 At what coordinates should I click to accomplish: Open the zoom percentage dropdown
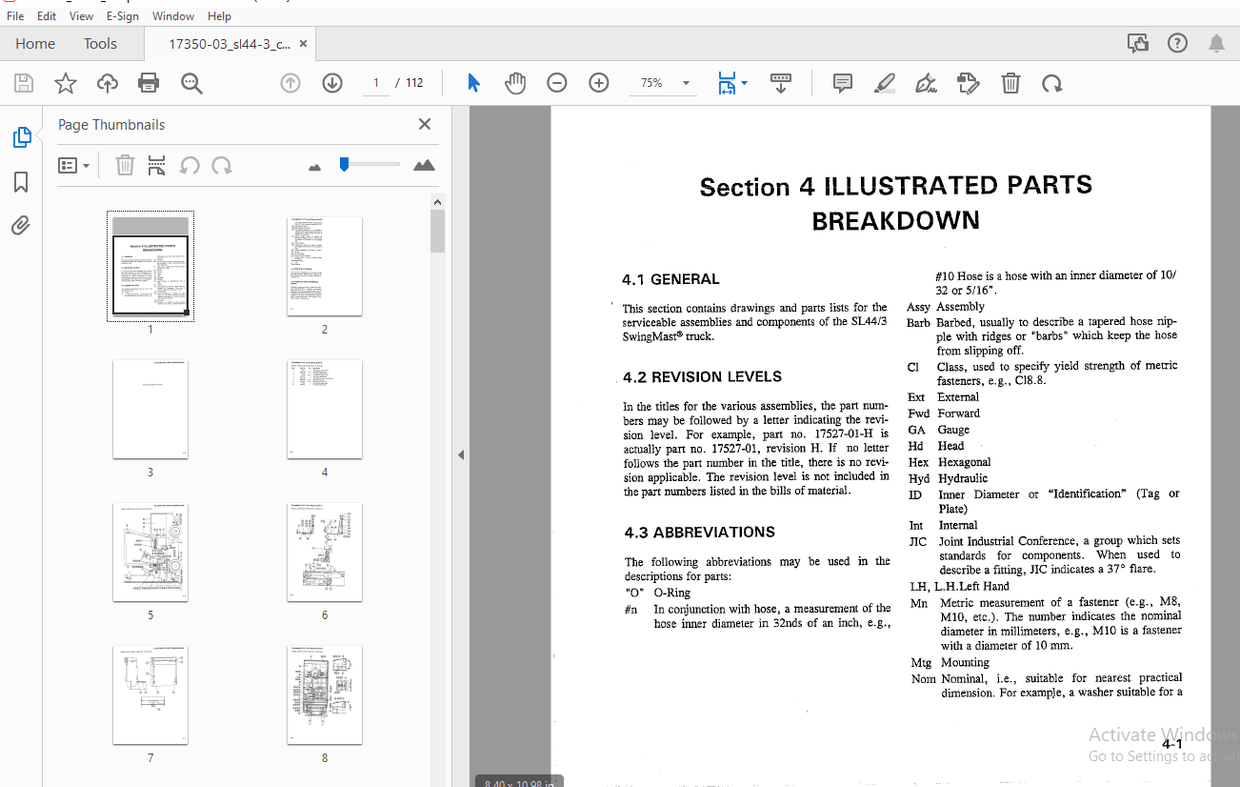(x=685, y=83)
